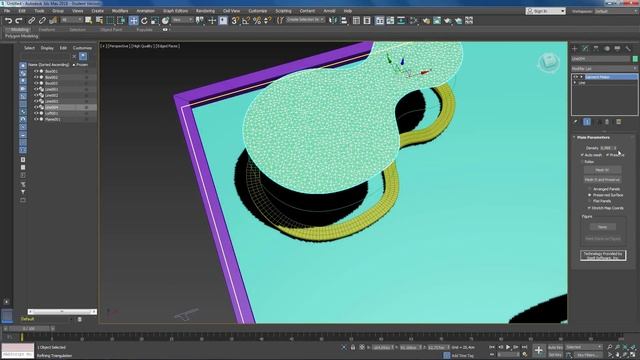Image resolution: width=640 pixels, height=360 pixels.
Task: Toggle the 3D Snaps icon
Action: (x=235, y=20)
